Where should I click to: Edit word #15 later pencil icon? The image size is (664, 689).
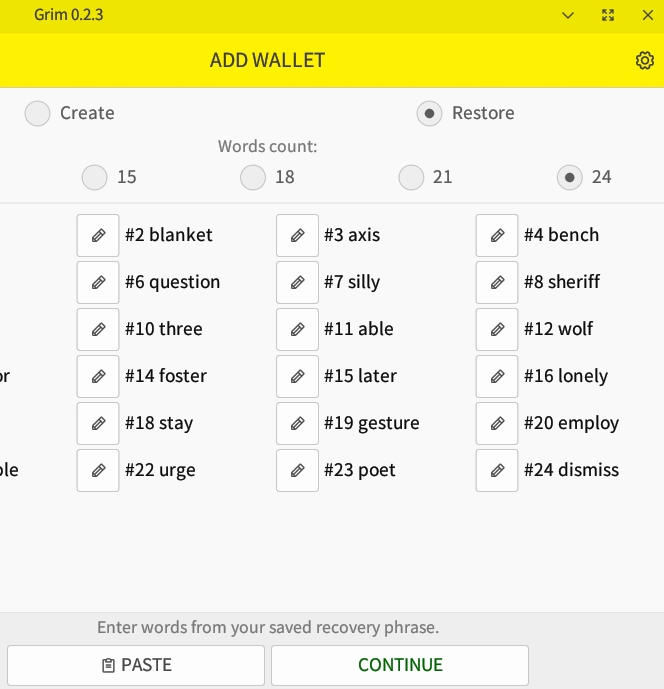pyautogui.click(x=297, y=377)
